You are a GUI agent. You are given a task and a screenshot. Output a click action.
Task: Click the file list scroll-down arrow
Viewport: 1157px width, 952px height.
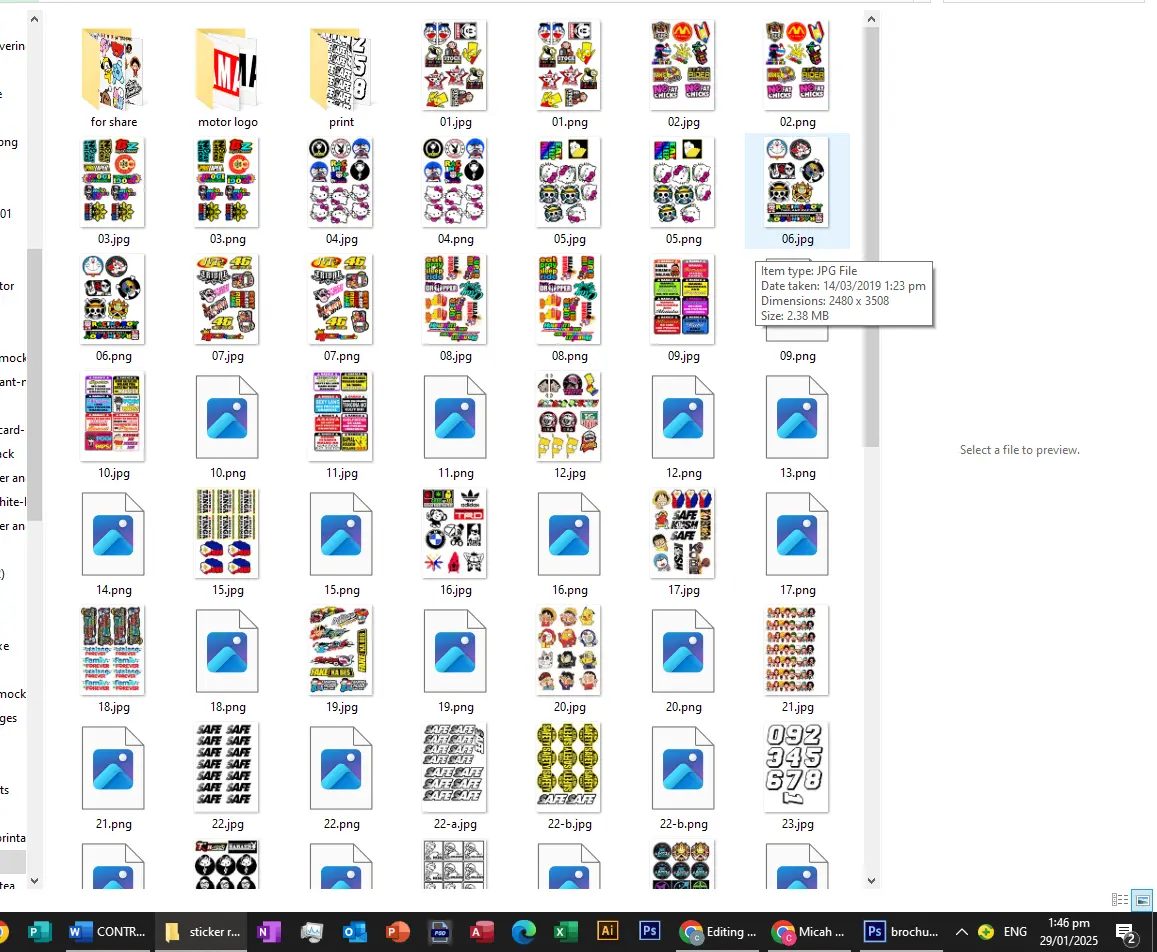(x=871, y=880)
